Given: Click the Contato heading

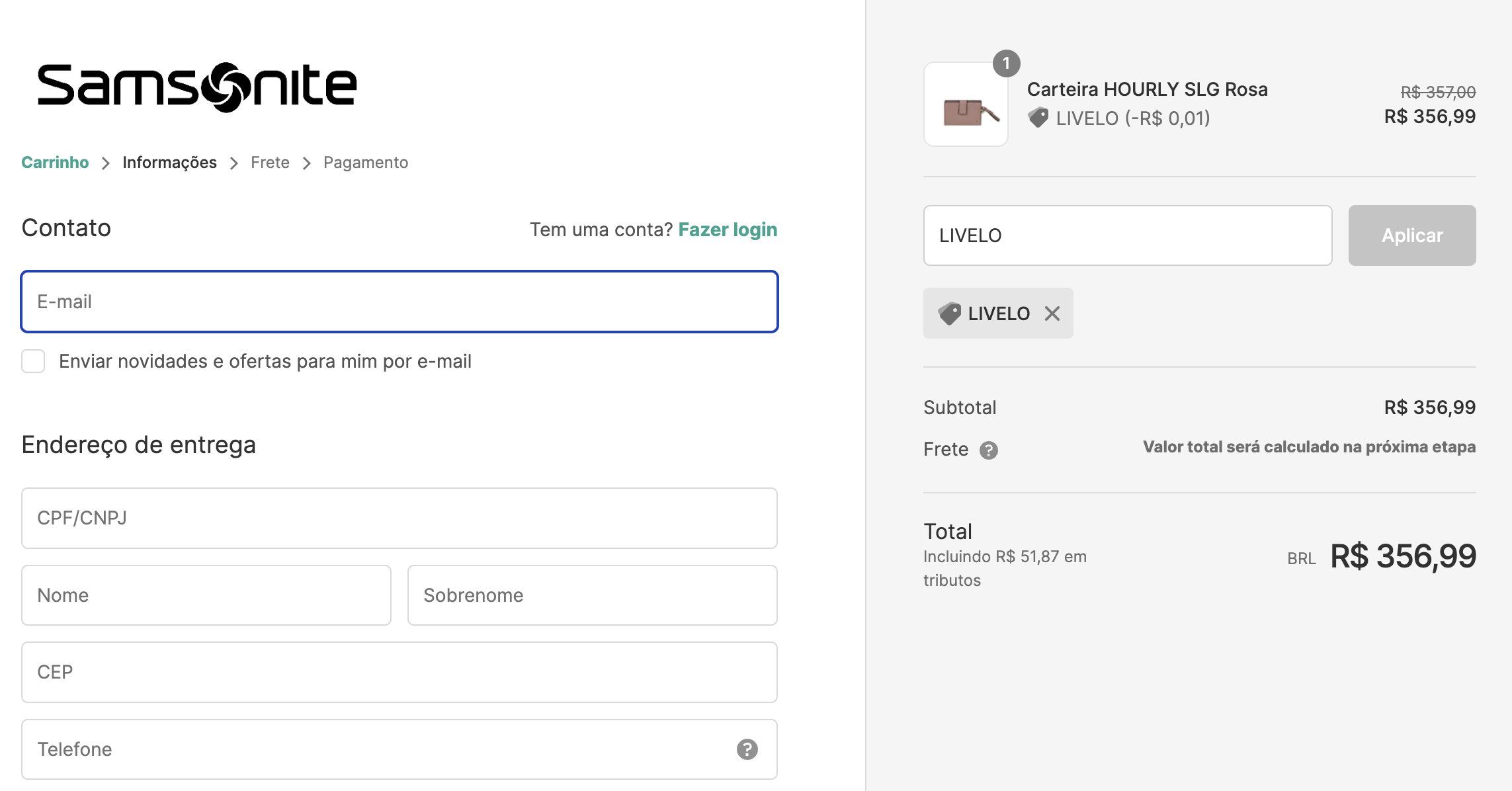Looking at the screenshot, I should [66, 228].
